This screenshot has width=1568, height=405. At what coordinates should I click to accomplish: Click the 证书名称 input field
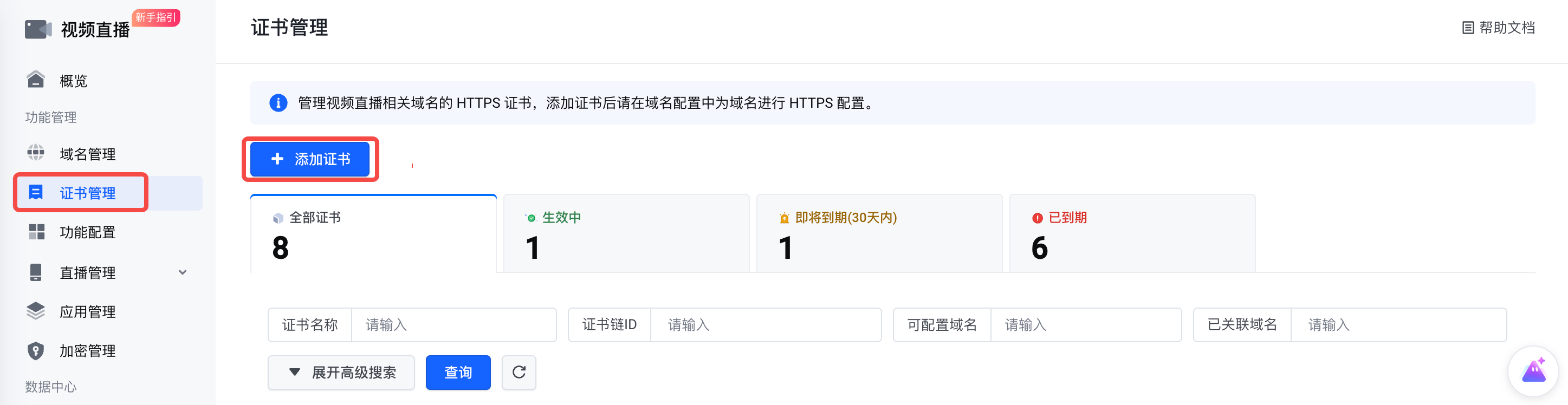point(453,325)
